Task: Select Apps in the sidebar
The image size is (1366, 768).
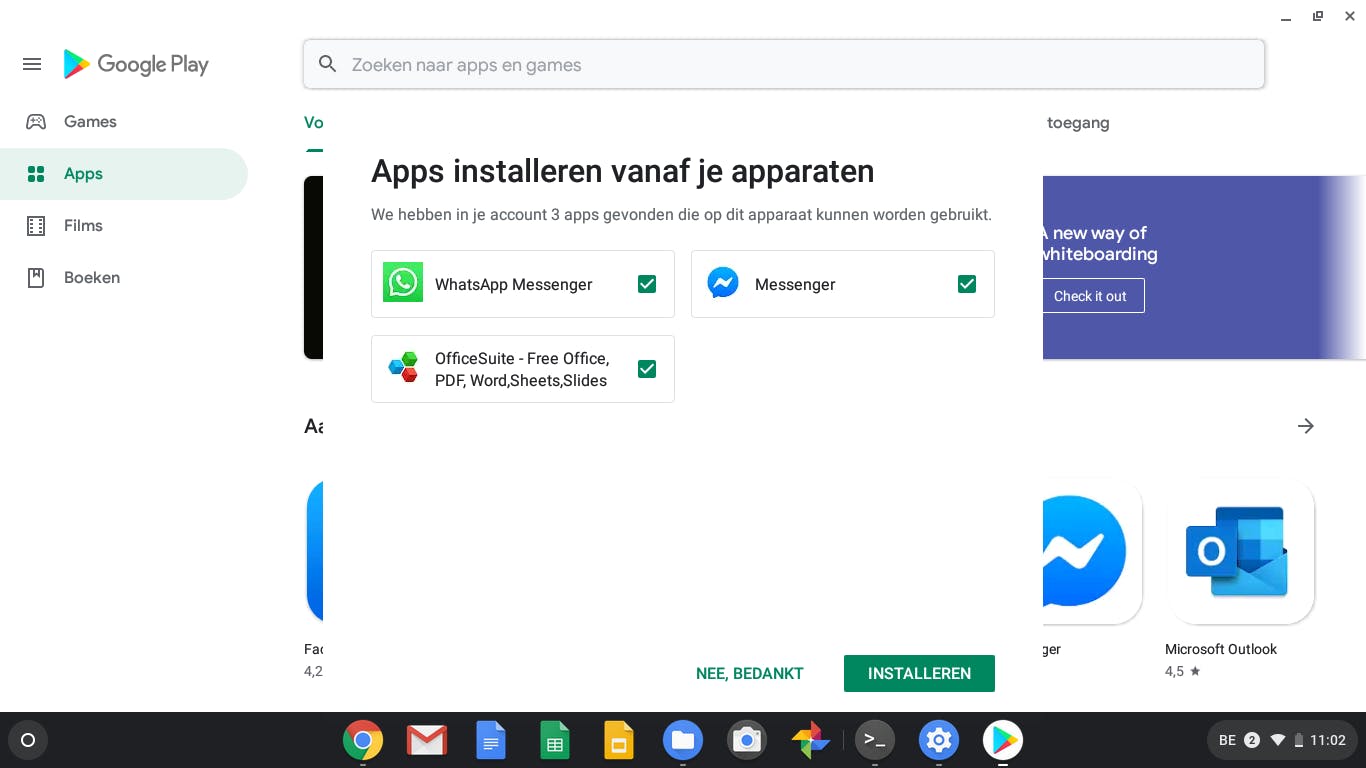Action: [x=124, y=174]
